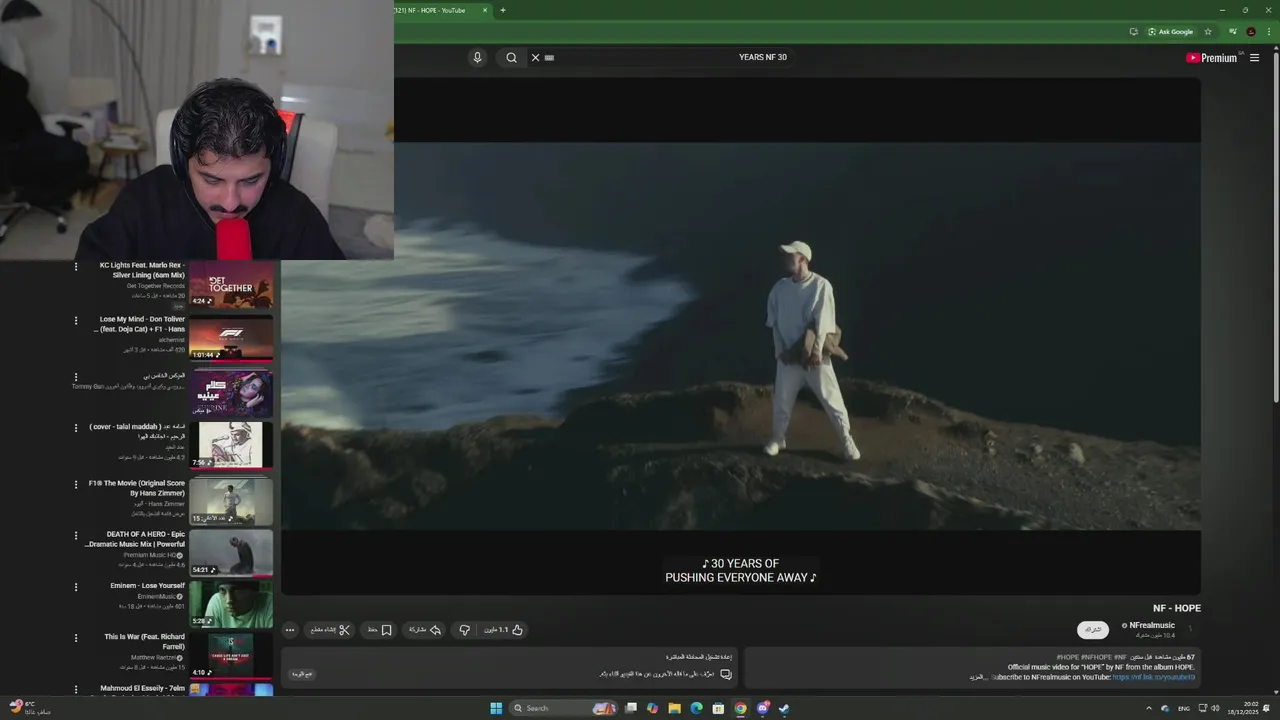Open This Is War Feat. Richard Farrell title
1280x720 pixels.
[145, 642]
